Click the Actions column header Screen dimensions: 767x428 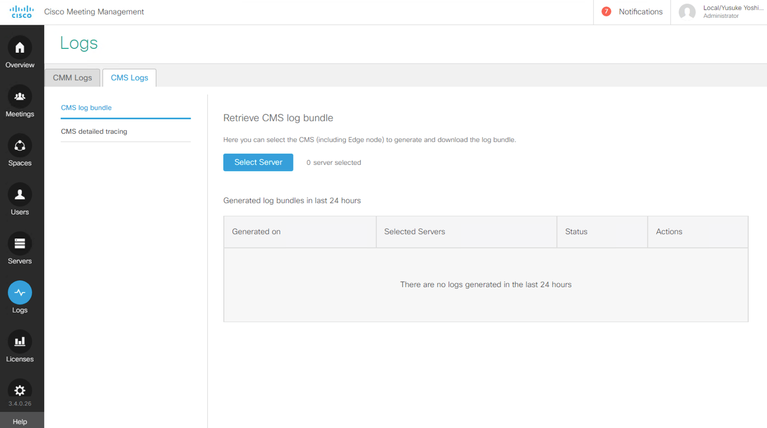pos(698,232)
